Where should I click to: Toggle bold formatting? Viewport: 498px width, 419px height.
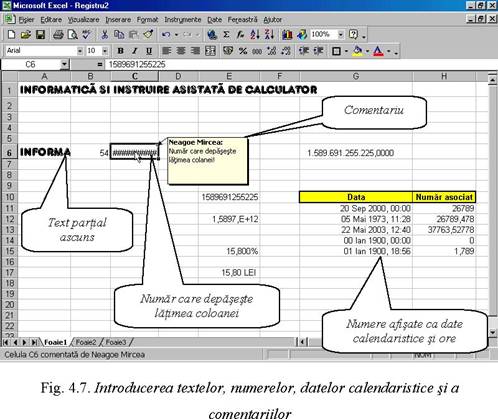[x=120, y=51]
